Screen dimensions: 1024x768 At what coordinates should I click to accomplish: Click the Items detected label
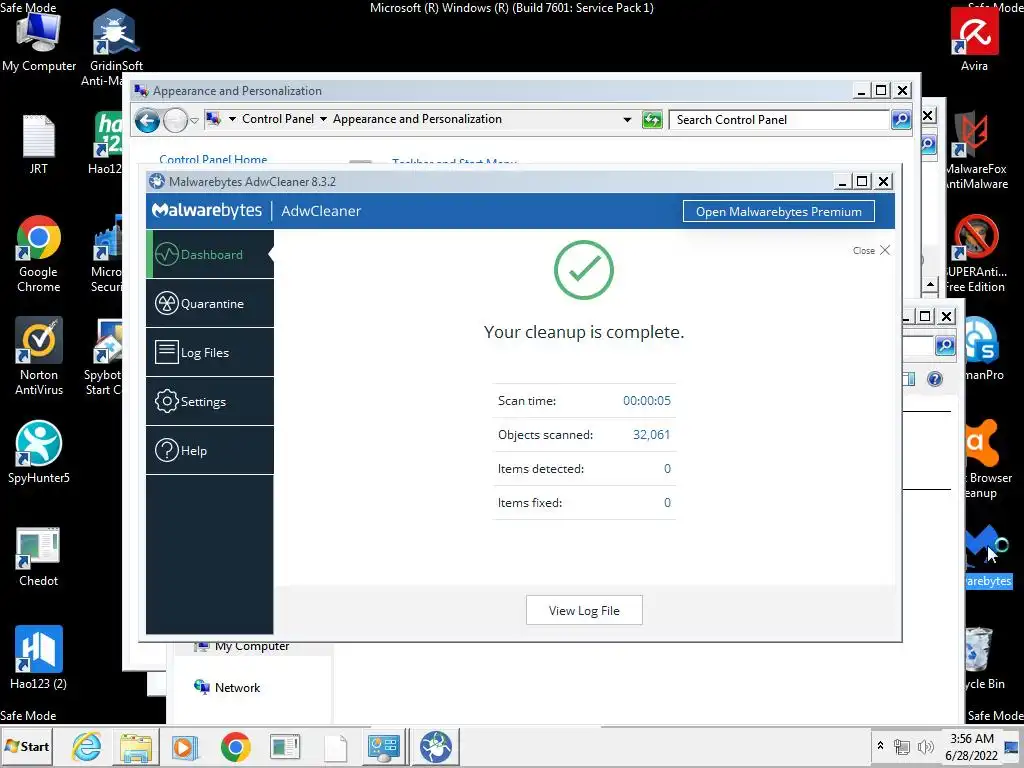point(541,468)
